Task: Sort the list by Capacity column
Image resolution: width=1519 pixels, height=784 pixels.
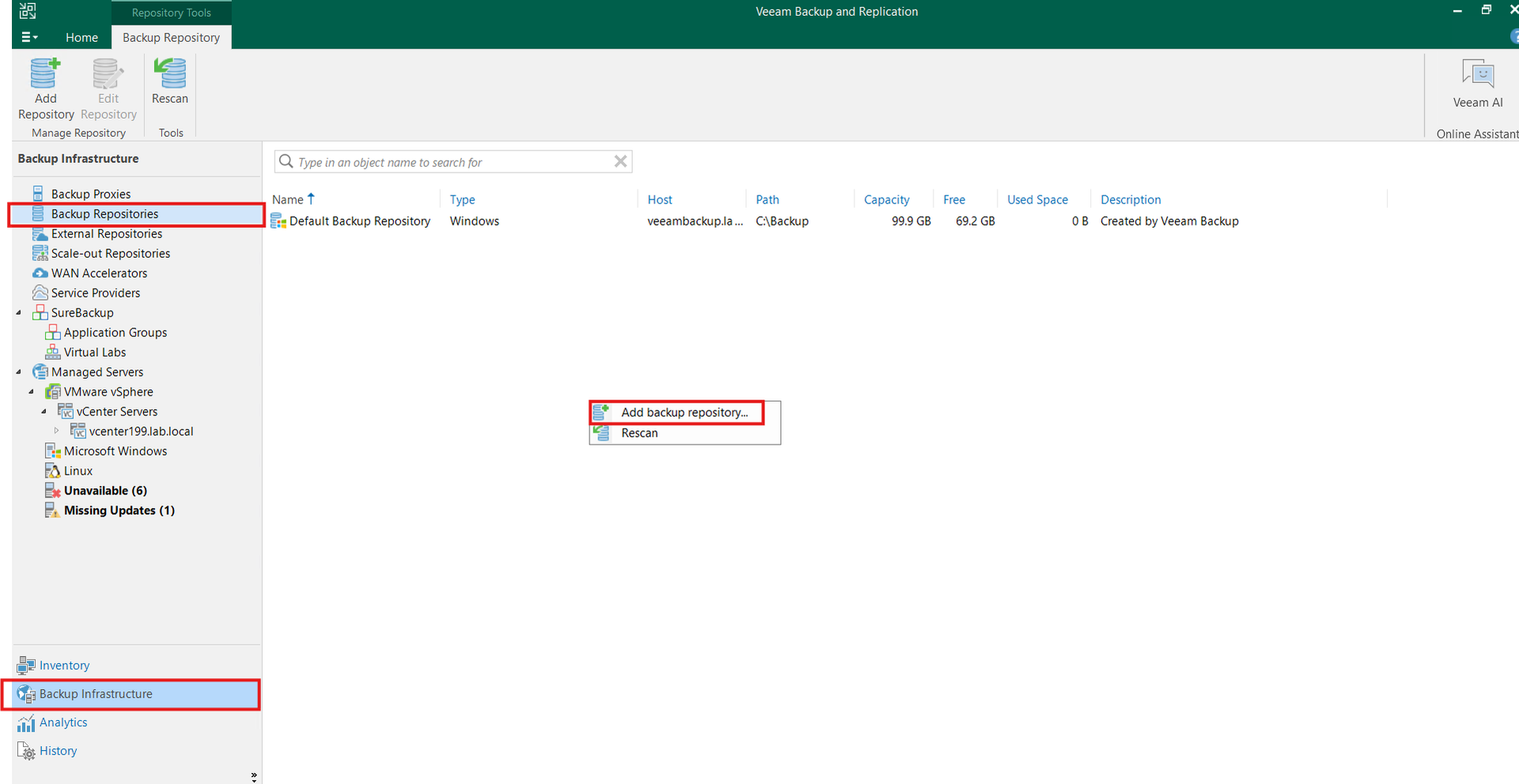Action: [x=886, y=199]
